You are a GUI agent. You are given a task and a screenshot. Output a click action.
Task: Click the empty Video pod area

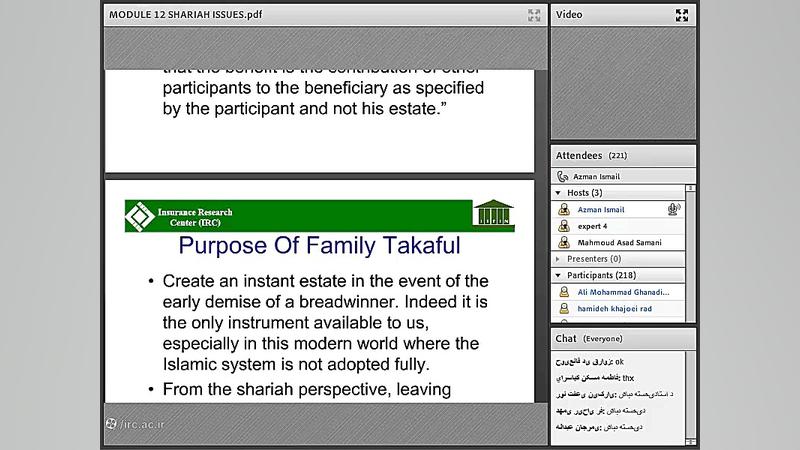coord(623,83)
